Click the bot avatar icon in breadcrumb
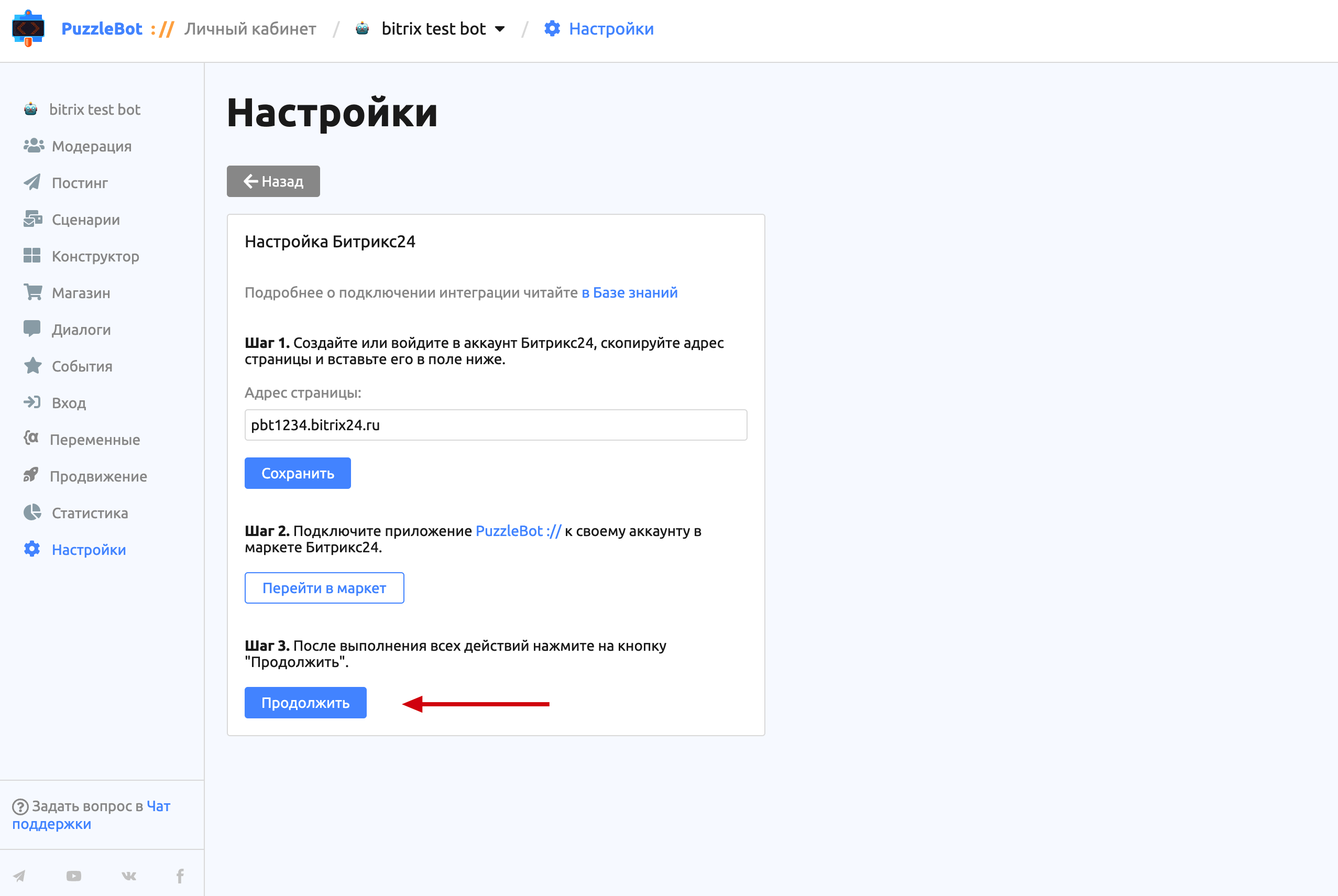1338x896 pixels. click(362, 28)
